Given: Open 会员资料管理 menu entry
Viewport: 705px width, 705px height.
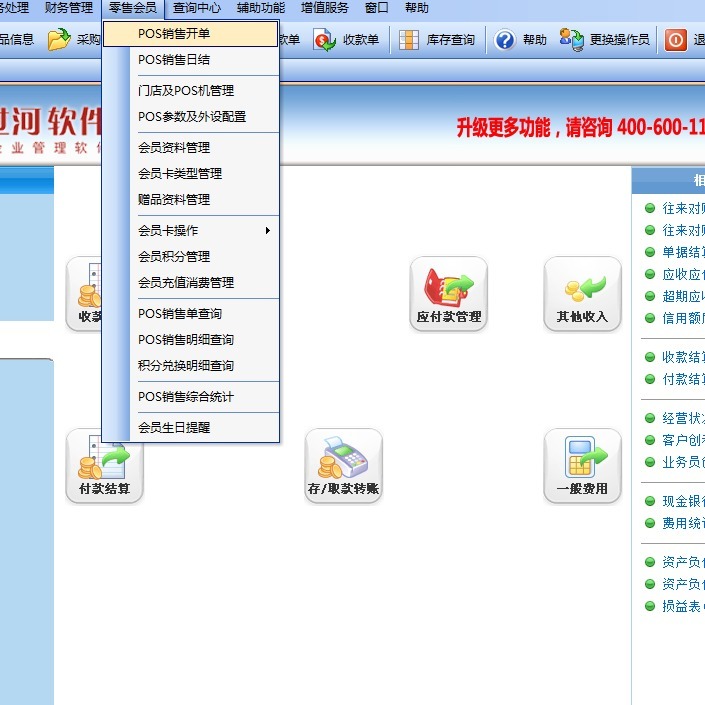Looking at the screenshot, I should tap(191, 148).
